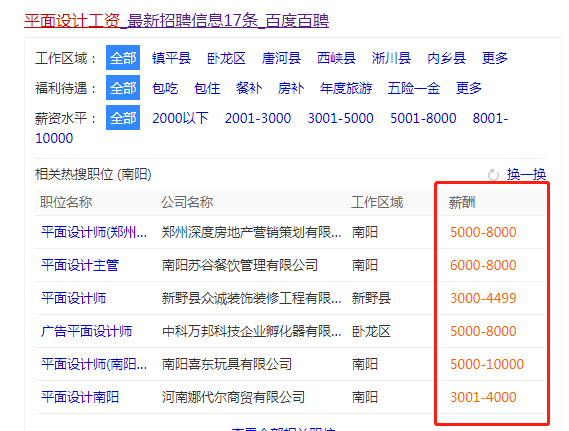Select 全部 in the 薪资水平 filter

[x=123, y=118]
